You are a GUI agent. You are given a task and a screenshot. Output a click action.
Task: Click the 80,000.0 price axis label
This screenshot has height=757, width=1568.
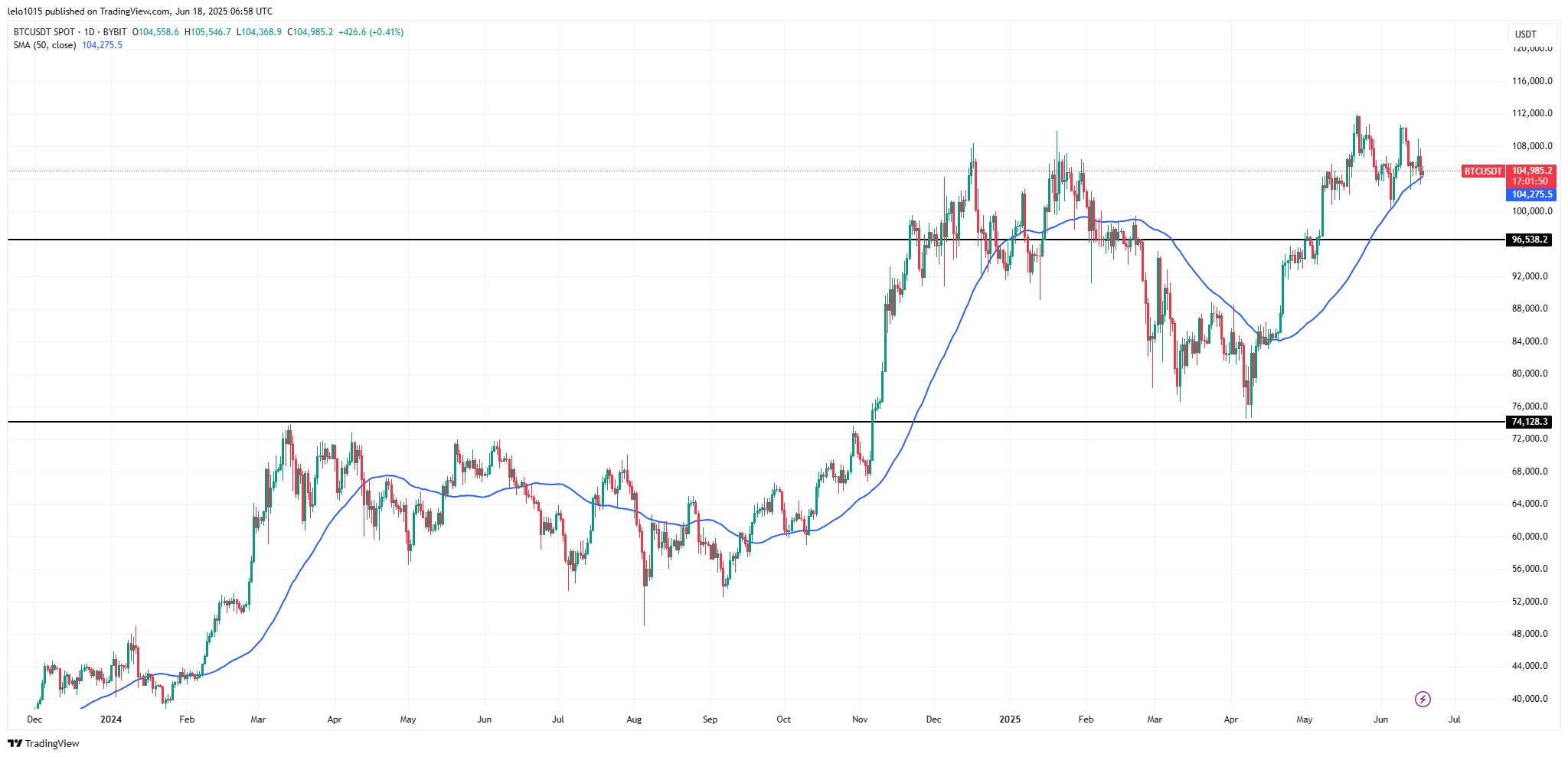tap(1530, 374)
